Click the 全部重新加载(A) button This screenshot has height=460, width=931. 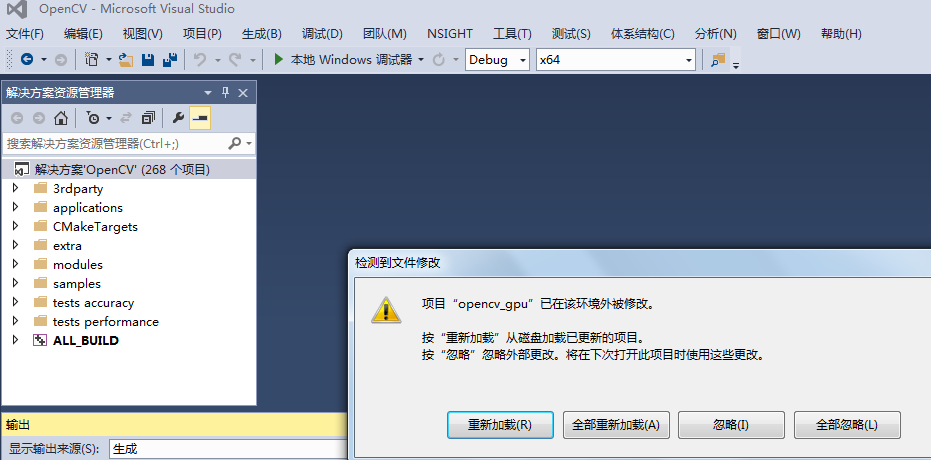[616, 425]
